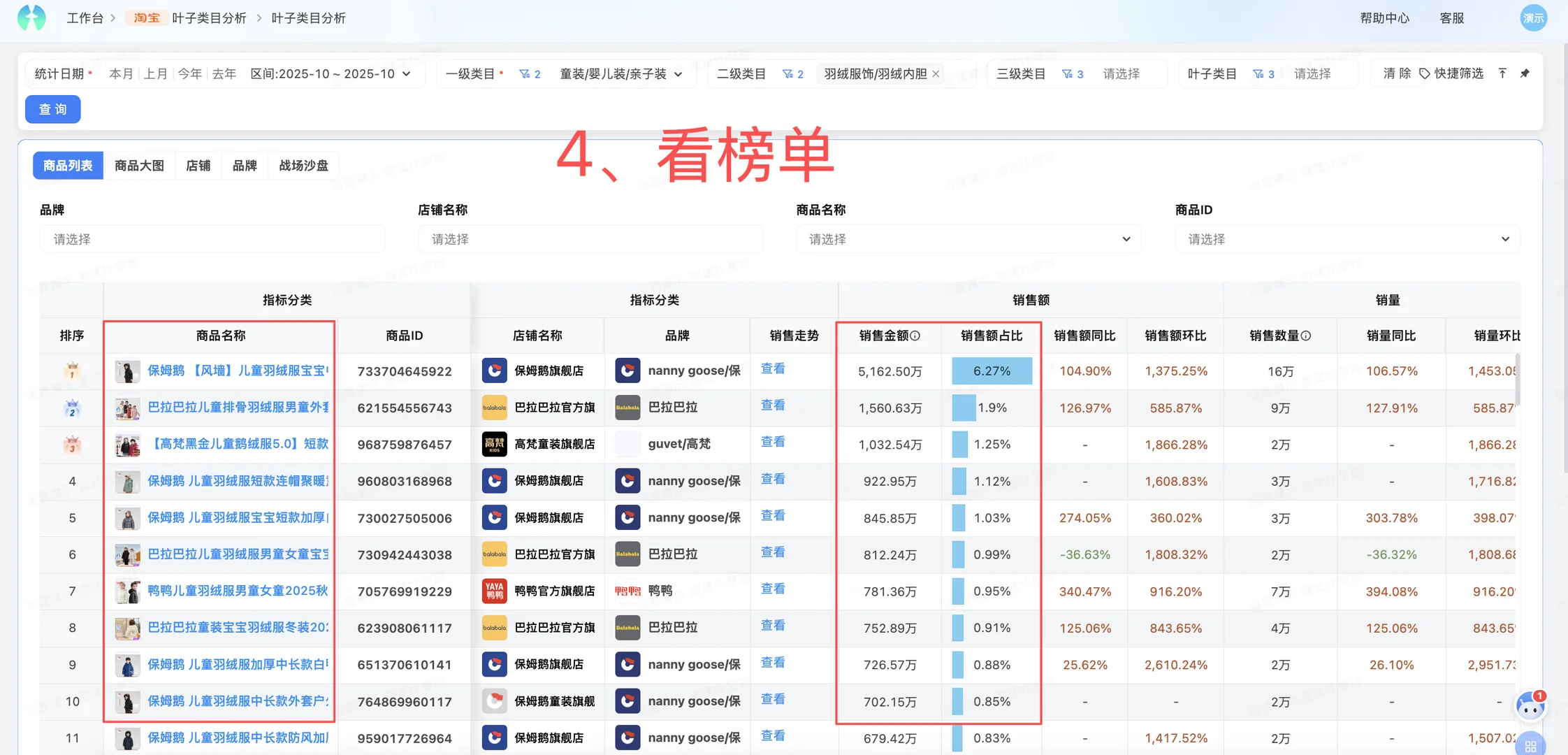Click filter icon next to 二级类目
1568x755 pixels.
787,74
